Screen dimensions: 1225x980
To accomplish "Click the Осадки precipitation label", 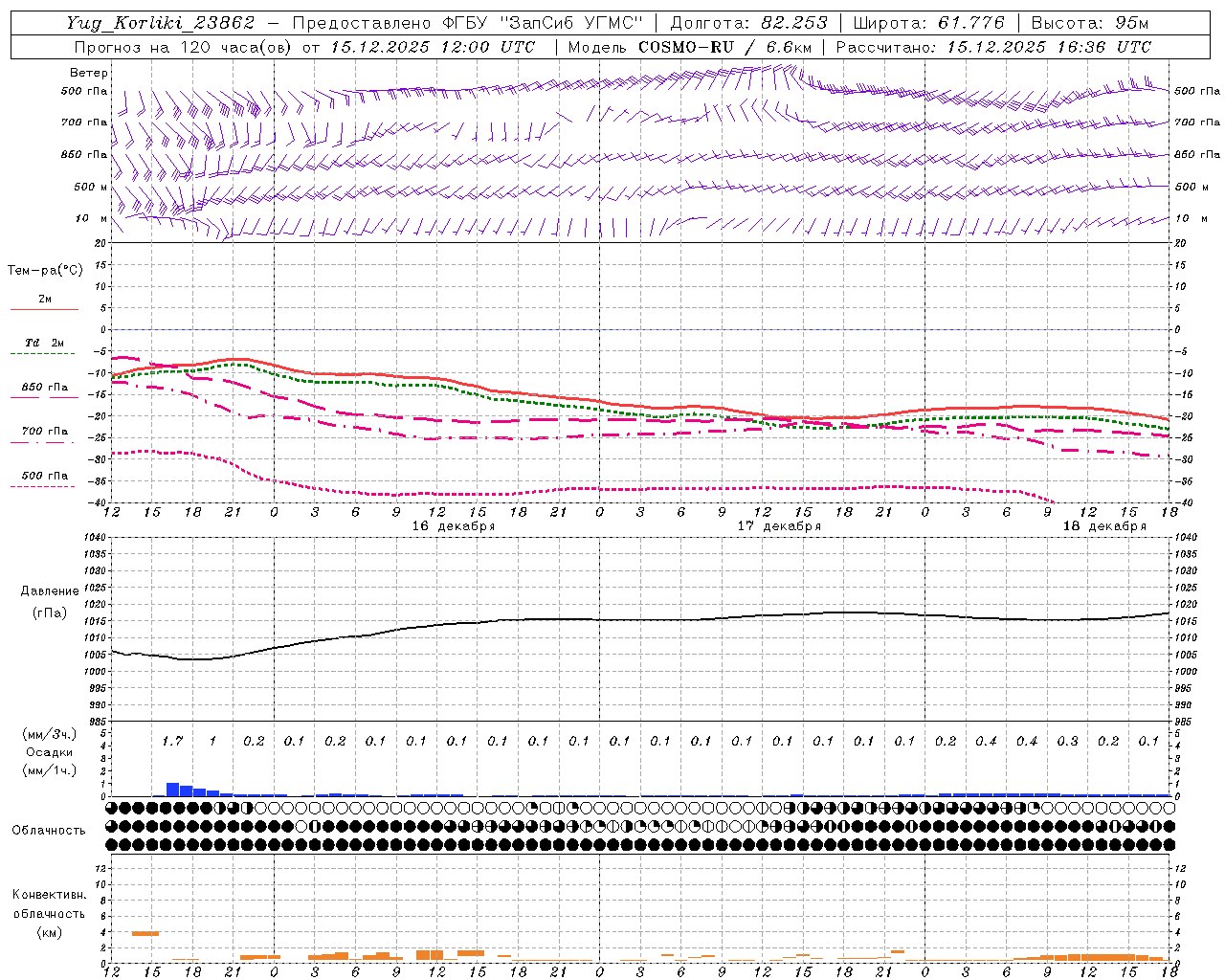I will pos(50,752).
